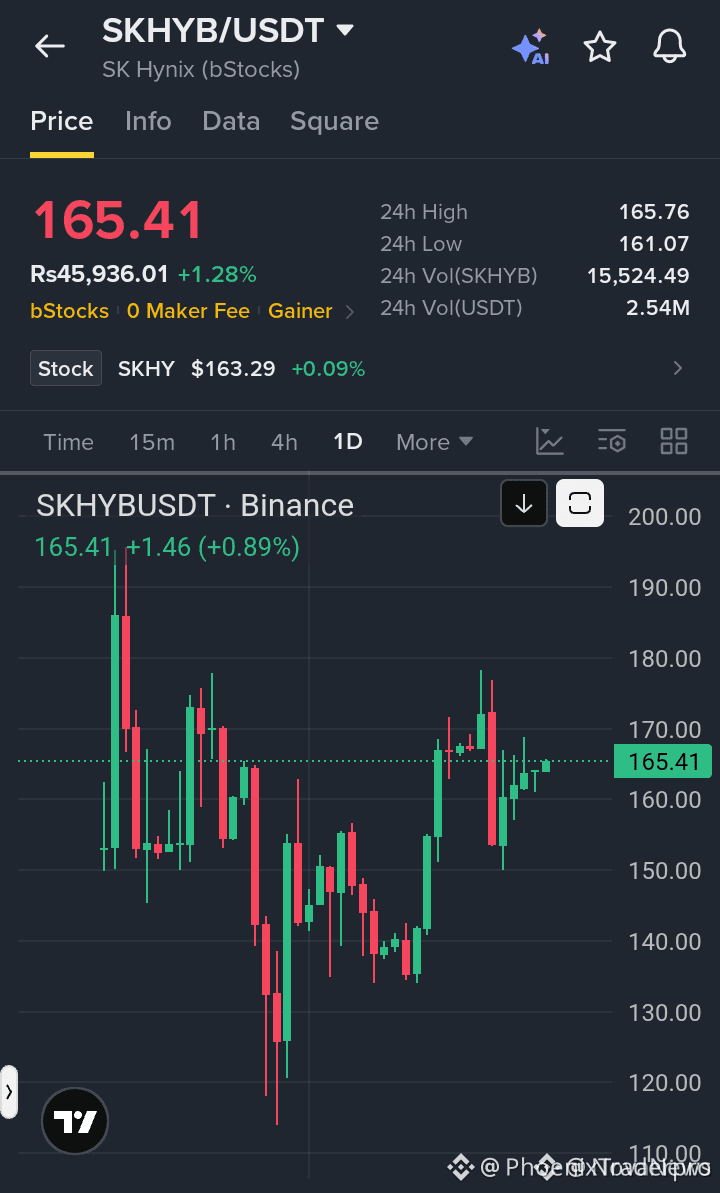Switch to the Data tab

click(x=231, y=122)
